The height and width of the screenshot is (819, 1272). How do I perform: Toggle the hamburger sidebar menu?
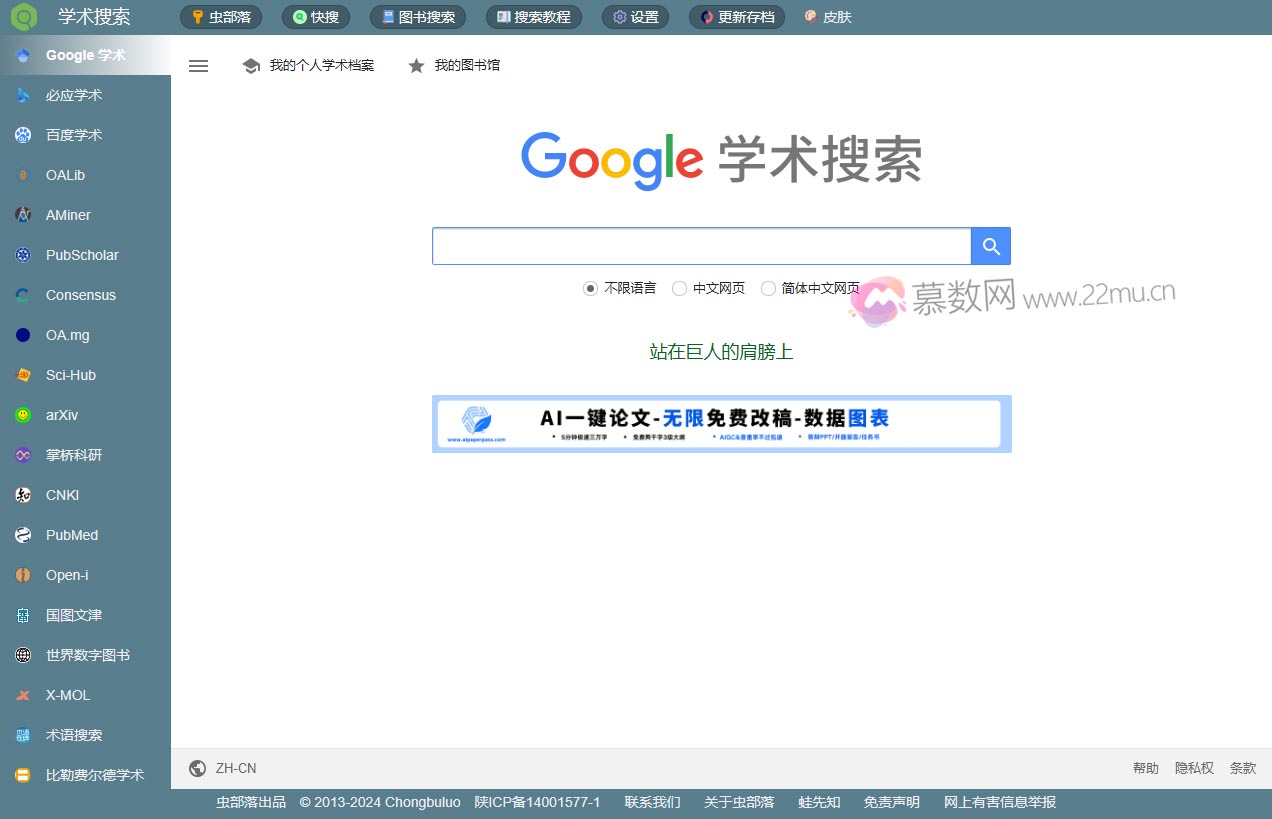pyautogui.click(x=198, y=65)
